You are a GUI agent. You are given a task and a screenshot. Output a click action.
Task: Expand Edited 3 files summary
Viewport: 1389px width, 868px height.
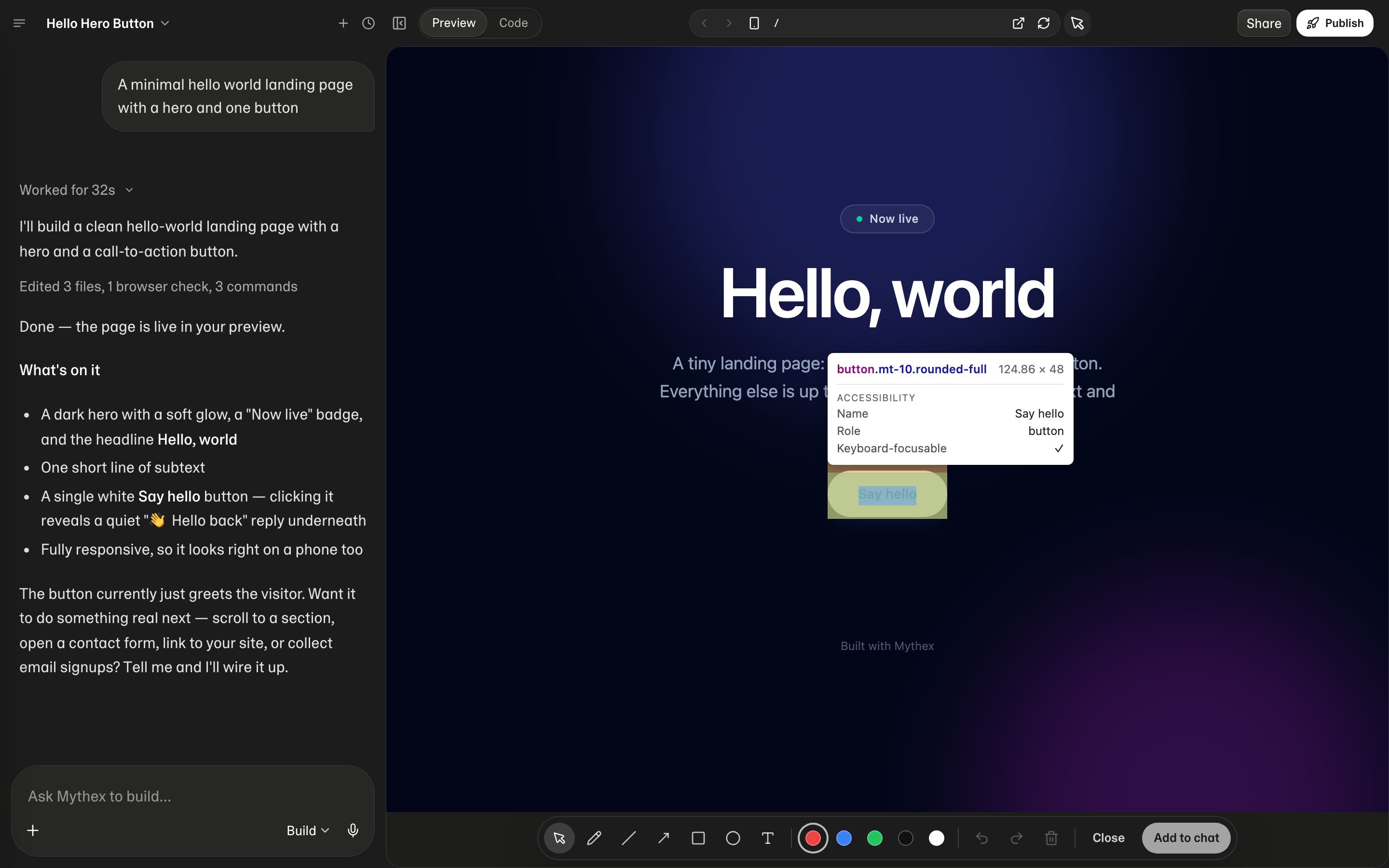[x=158, y=286]
